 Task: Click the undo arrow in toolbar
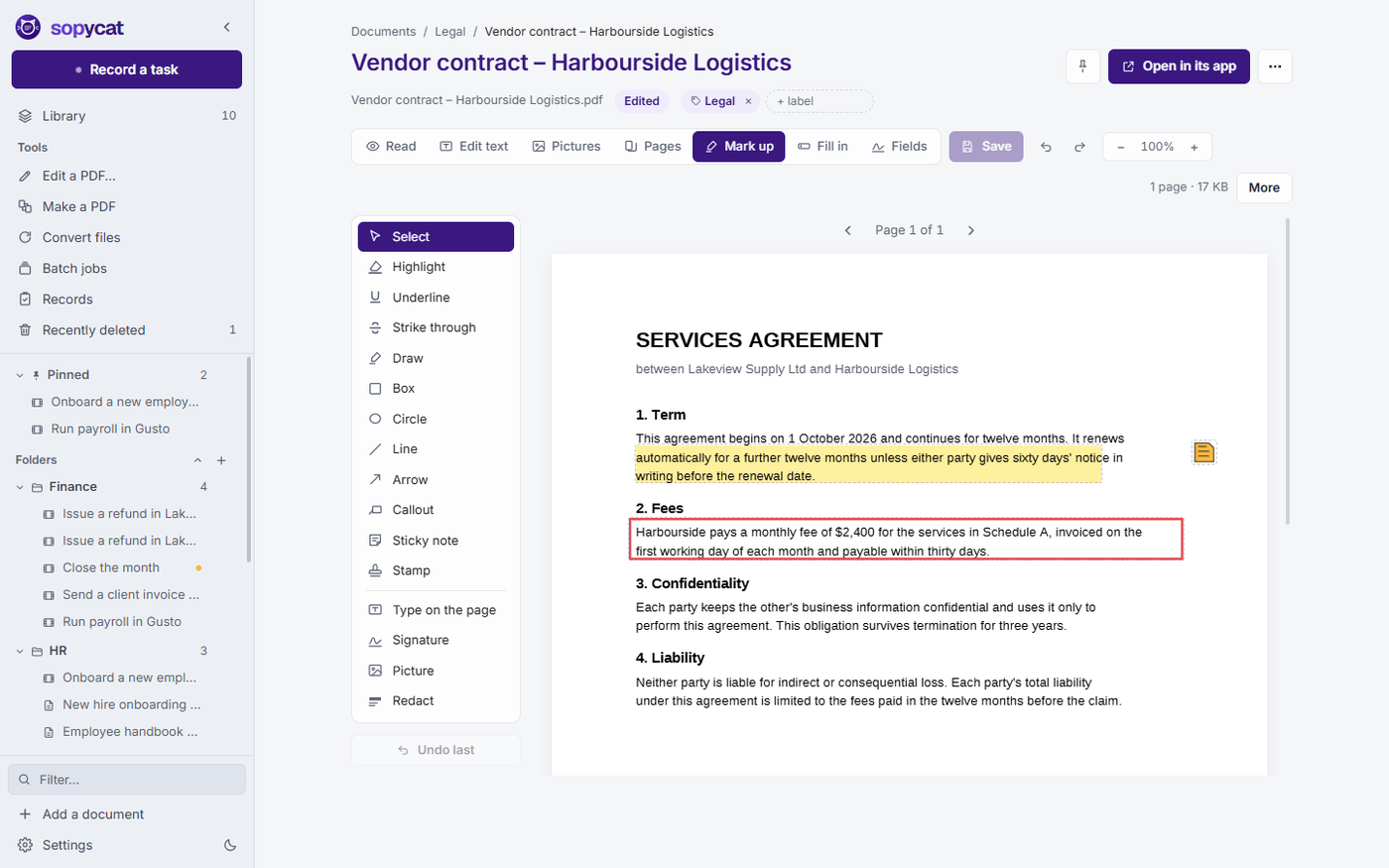click(1046, 147)
